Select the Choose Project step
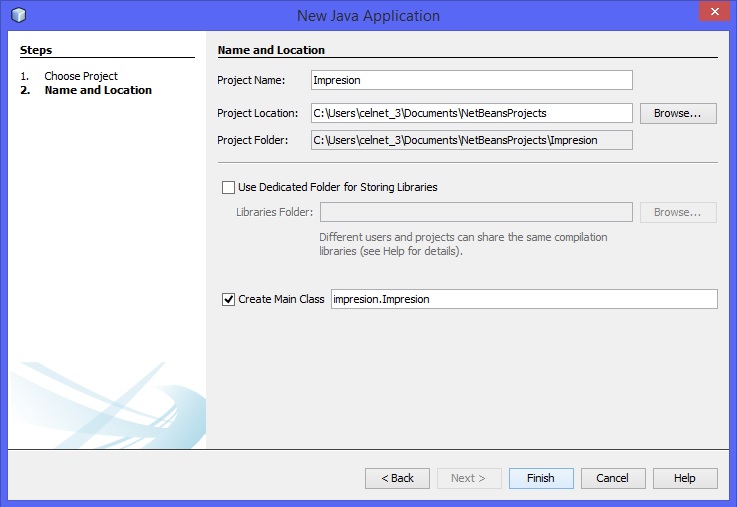Viewport: 737px width, 507px height. click(80, 76)
